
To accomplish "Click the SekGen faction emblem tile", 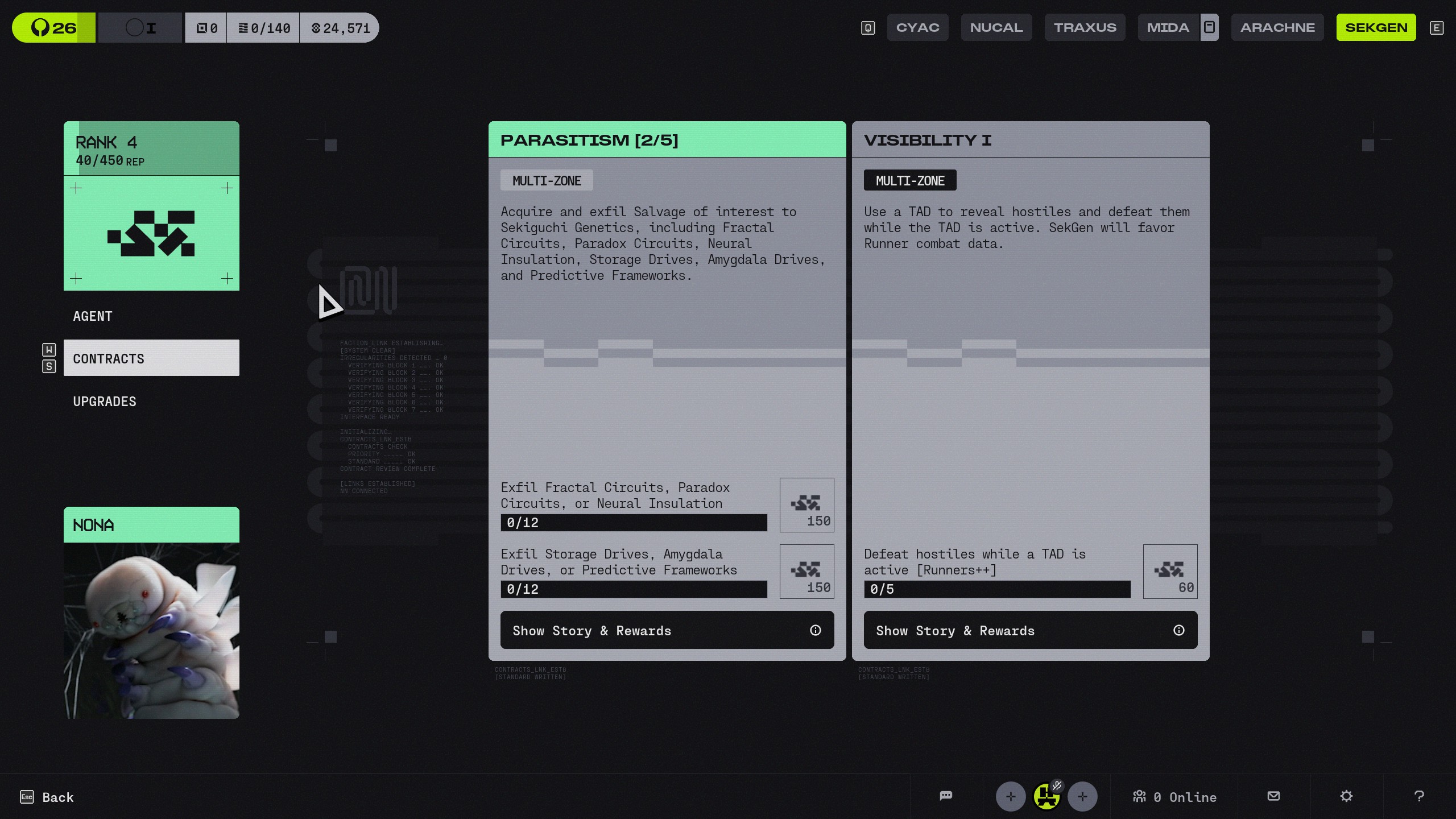I will pyautogui.click(x=151, y=233).
